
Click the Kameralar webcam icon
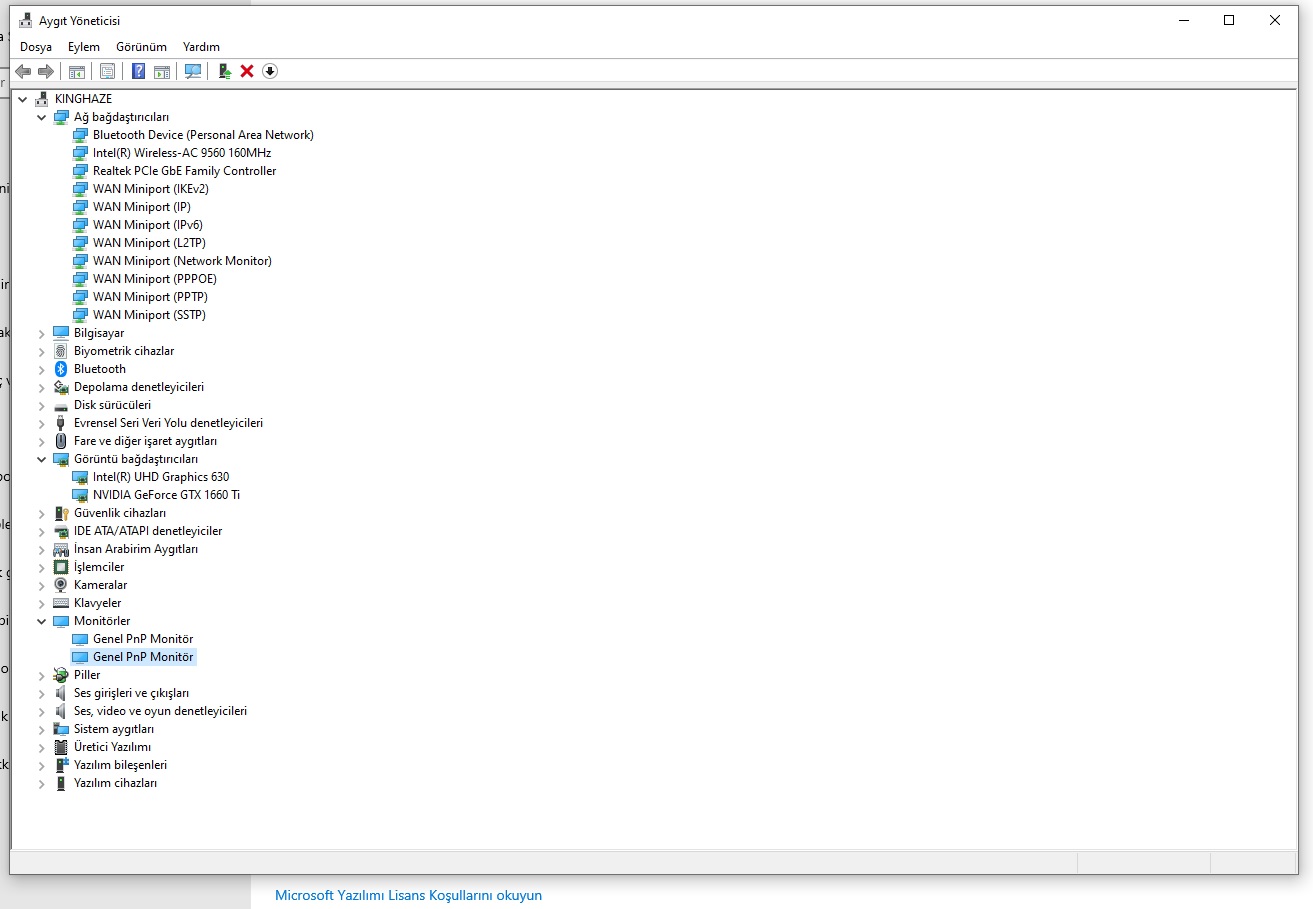pos(61,585)
